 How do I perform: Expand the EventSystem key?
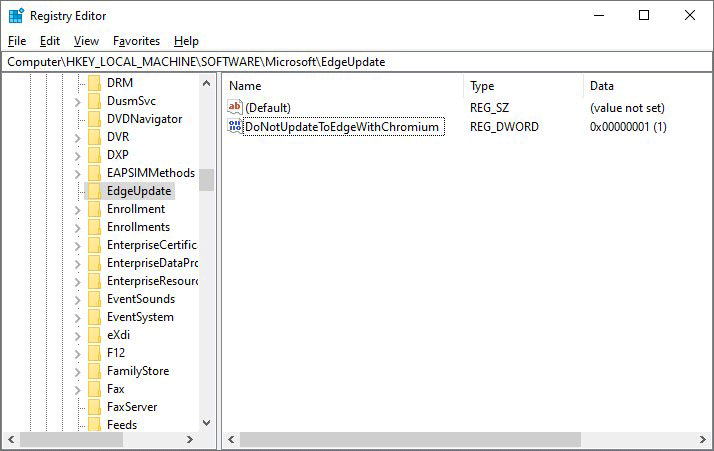[77, 318]
